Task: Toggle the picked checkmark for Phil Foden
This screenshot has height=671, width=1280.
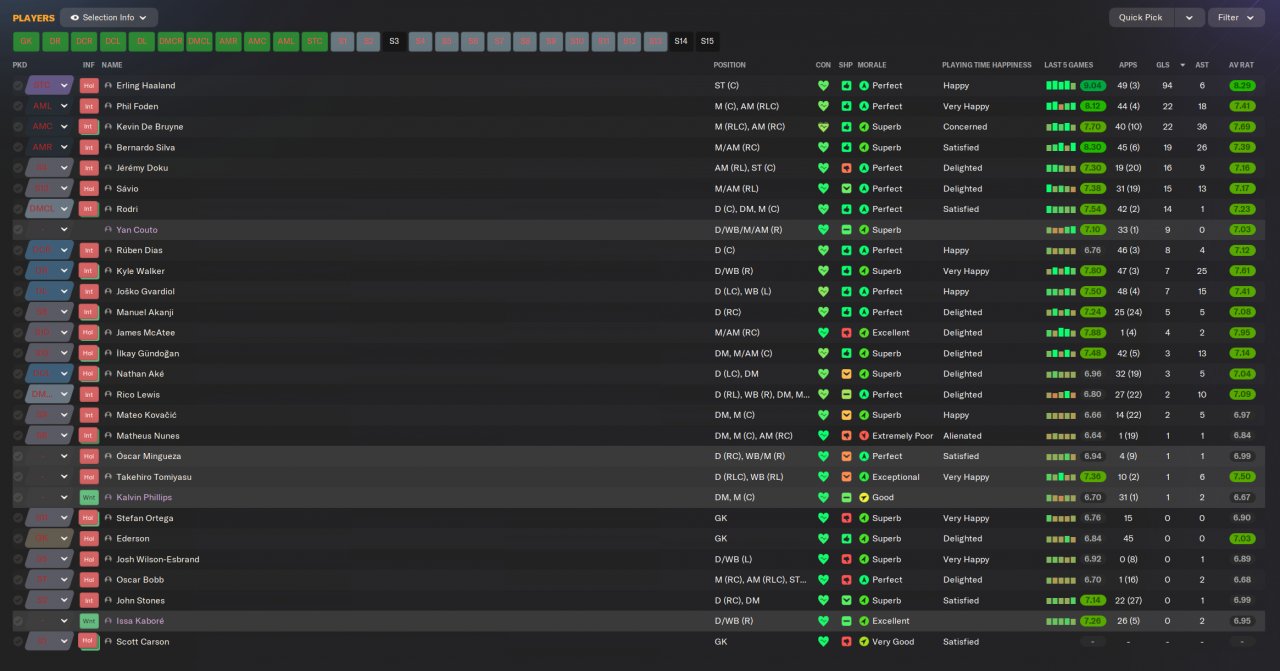Action: point(18,106)
